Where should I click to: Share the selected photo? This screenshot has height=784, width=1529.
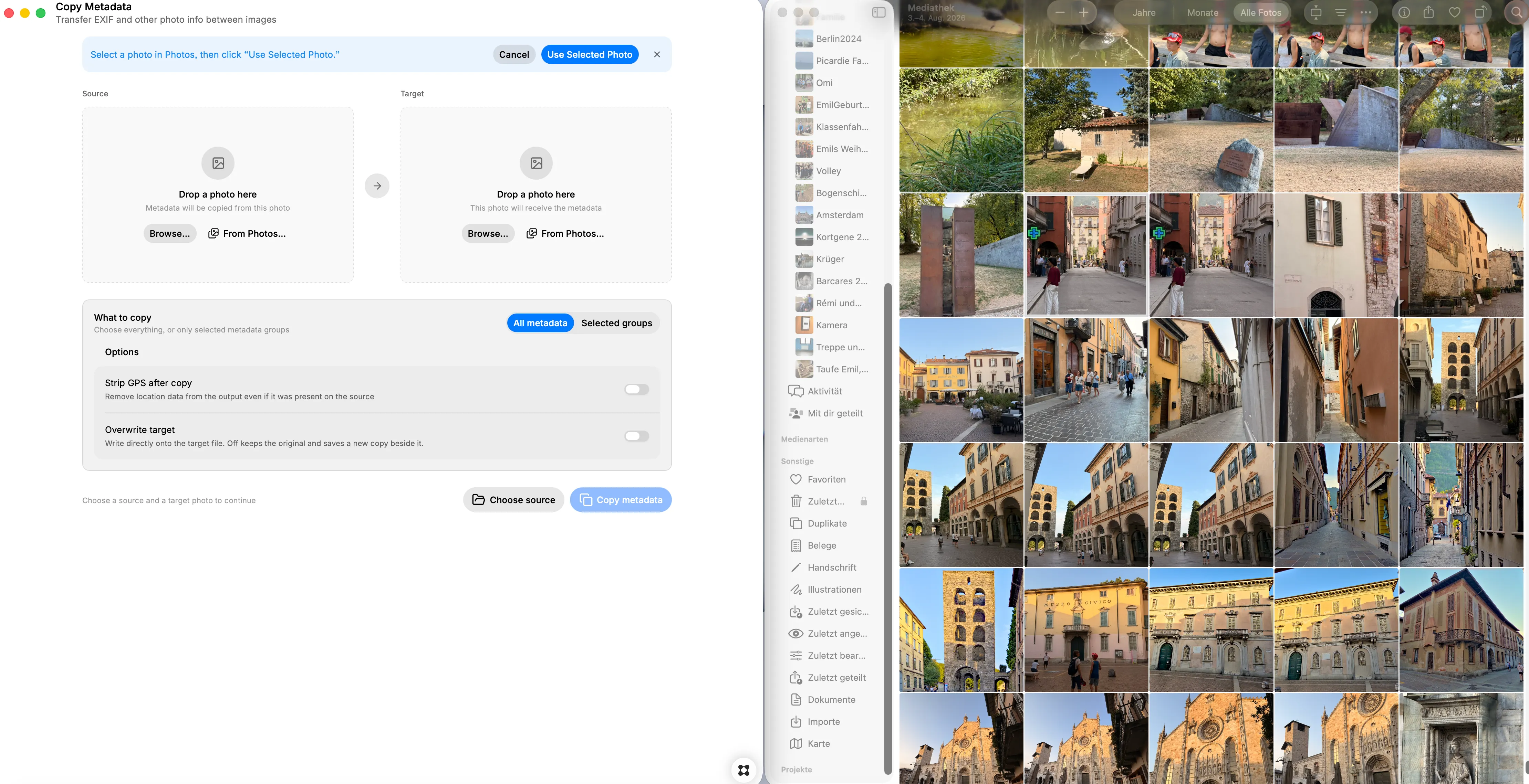coord(1429,12)
